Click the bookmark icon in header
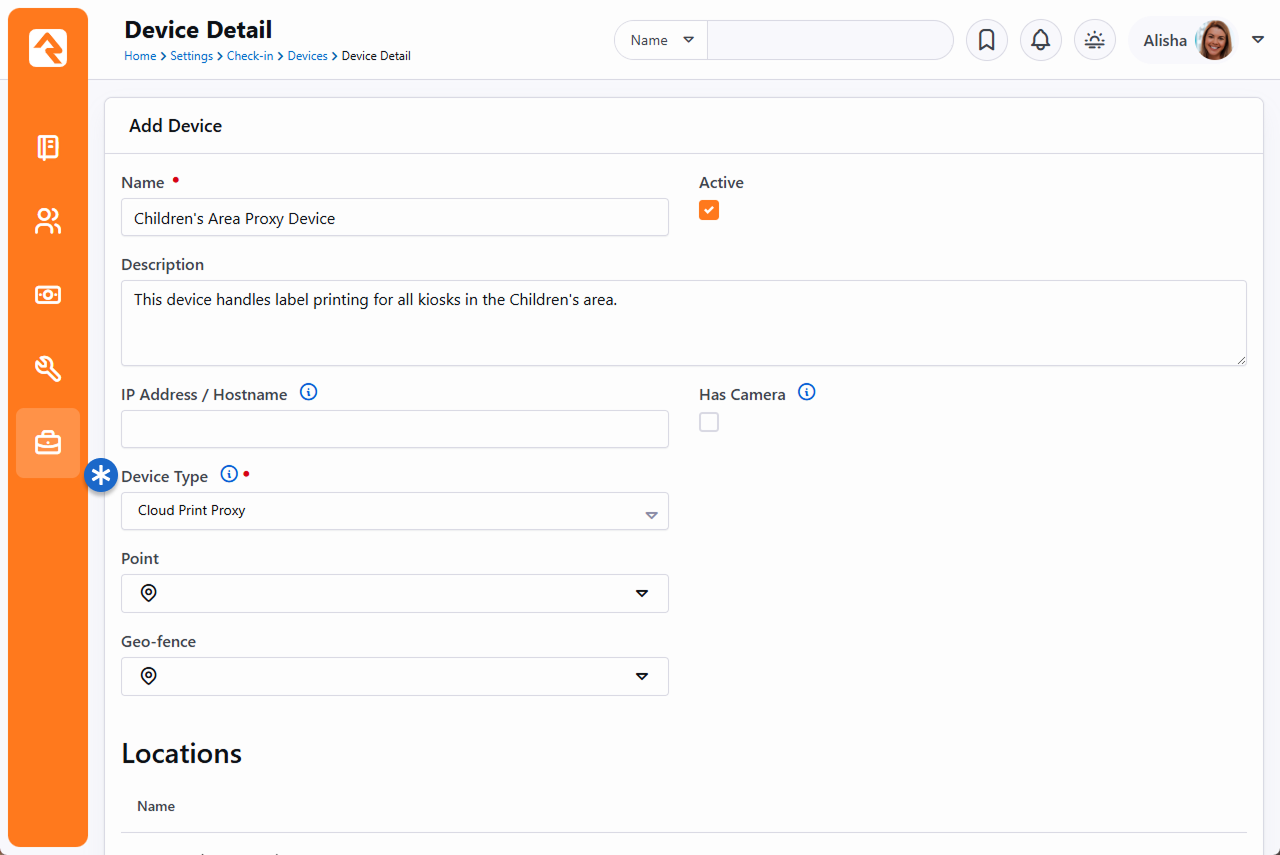 point(986,40)
